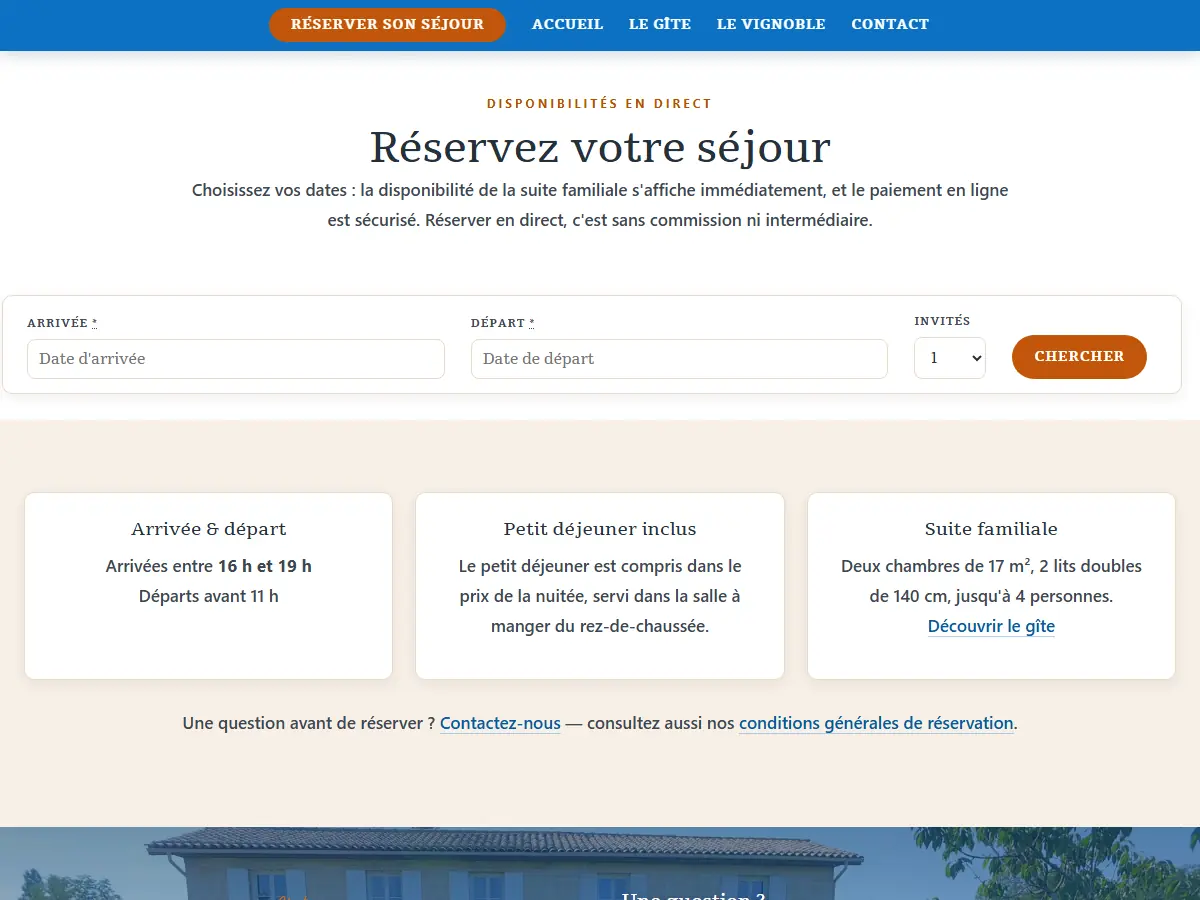Follow the Découvrir le gîte link
Image resolution: width=1200 pixels, height=900 pixels.
click(991, 626)
